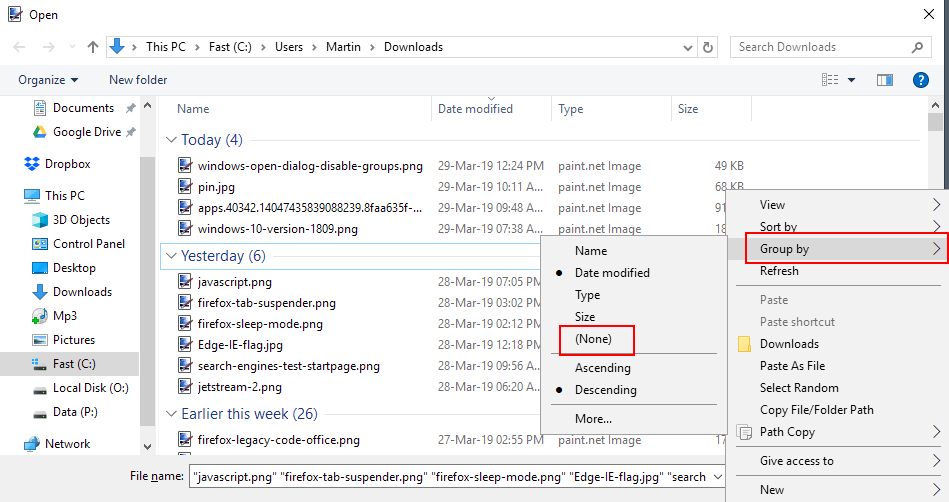Choose Ascending sort order
This screenshot has height=502, width=949.
602,368
